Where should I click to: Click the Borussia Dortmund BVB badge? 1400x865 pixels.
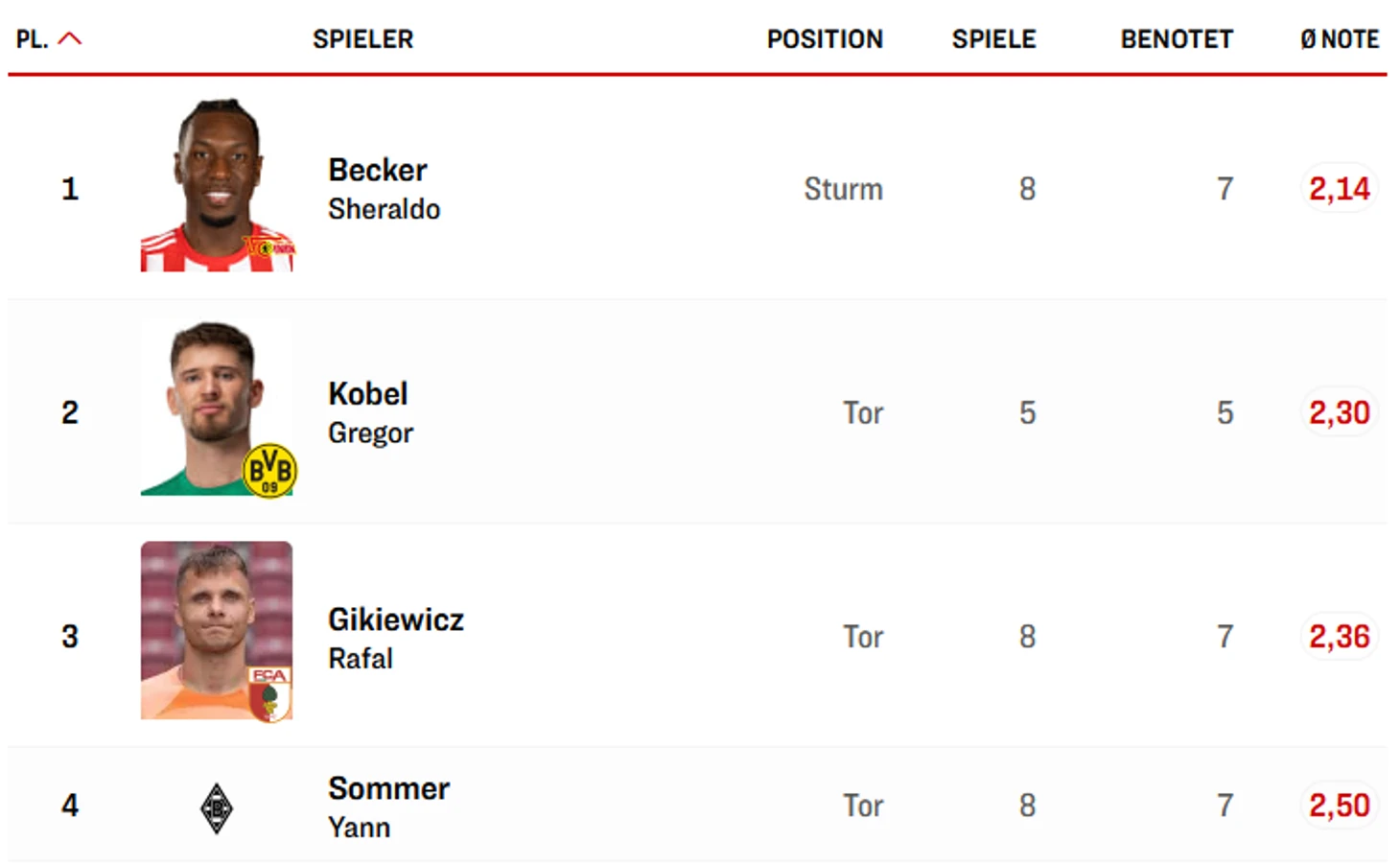coord(269,471)
